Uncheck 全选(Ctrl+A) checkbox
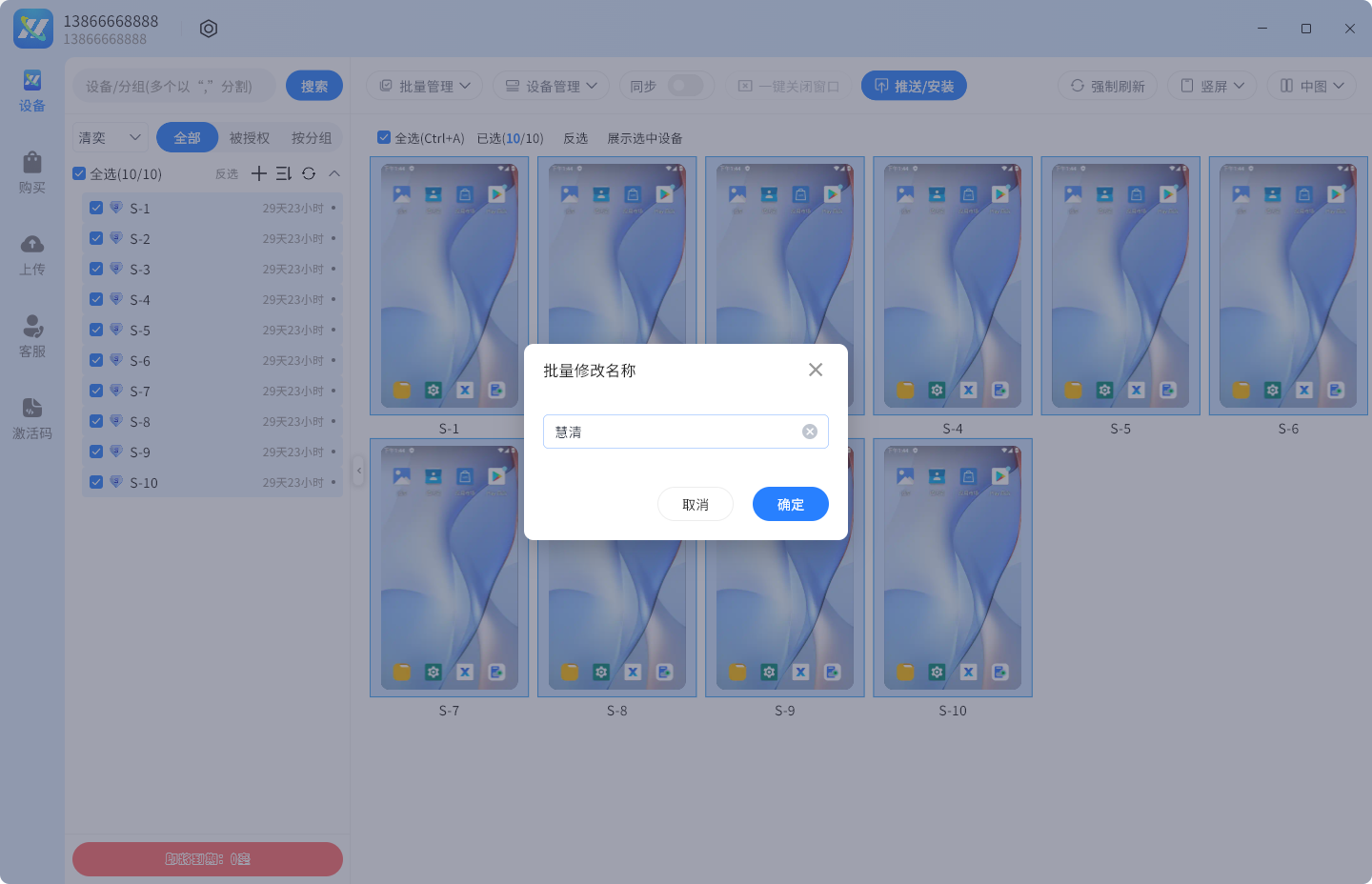Image resolution: width=1372 pixels, height=884 pixels. tap(384, 137)
